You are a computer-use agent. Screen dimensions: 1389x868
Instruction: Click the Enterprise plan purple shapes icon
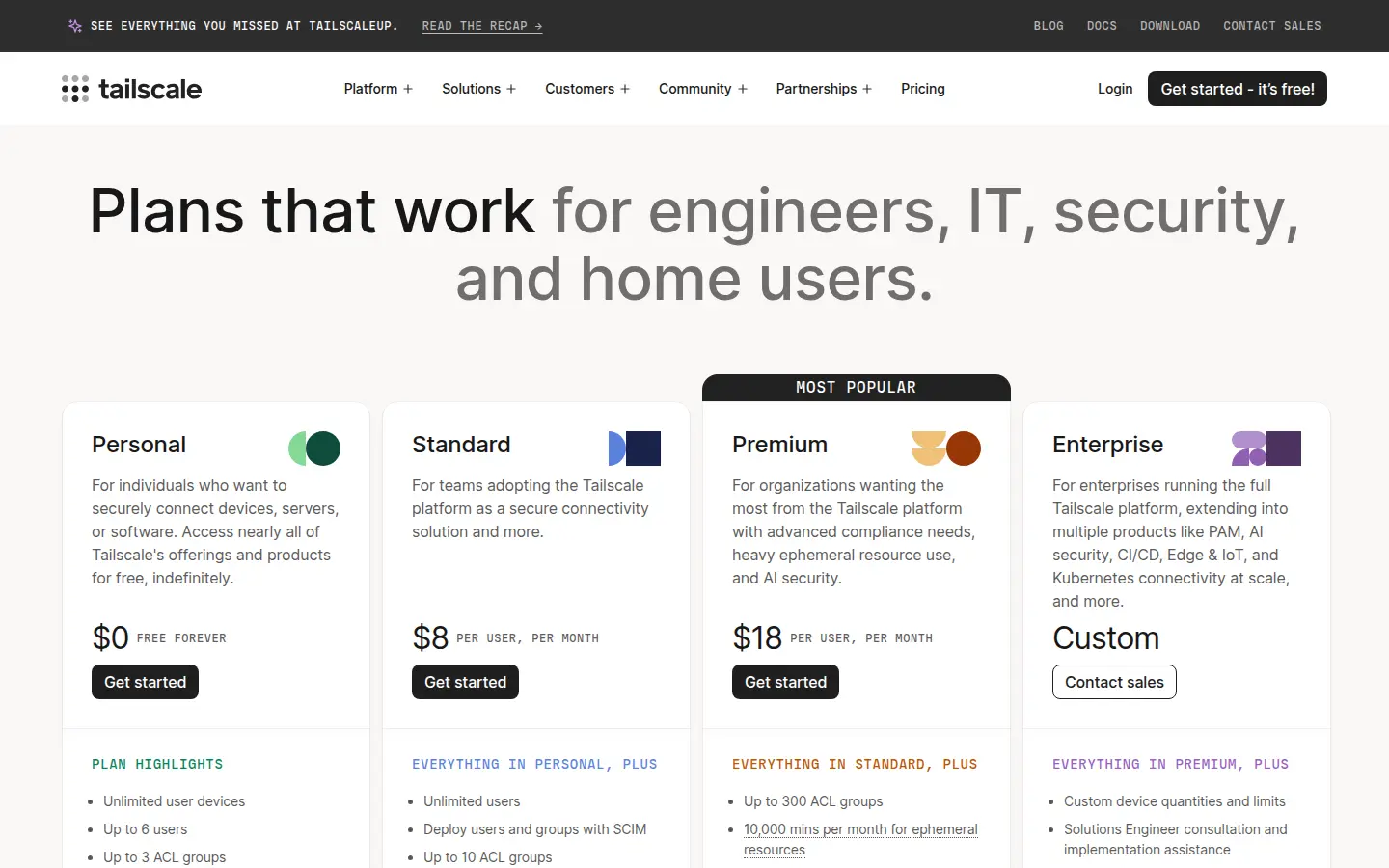click(1266, 448)
